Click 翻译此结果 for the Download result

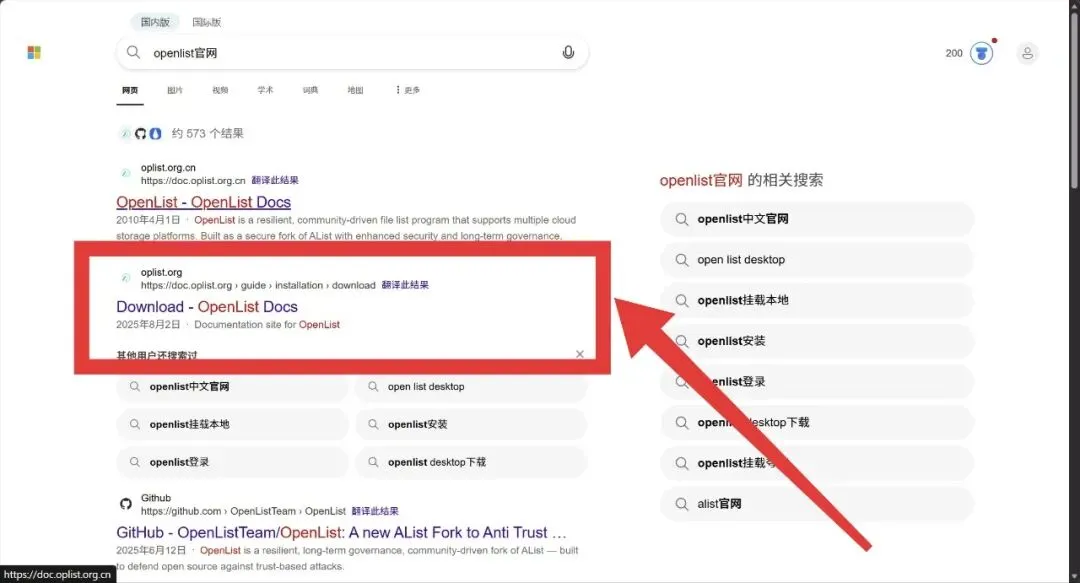(x=405, y=285)
